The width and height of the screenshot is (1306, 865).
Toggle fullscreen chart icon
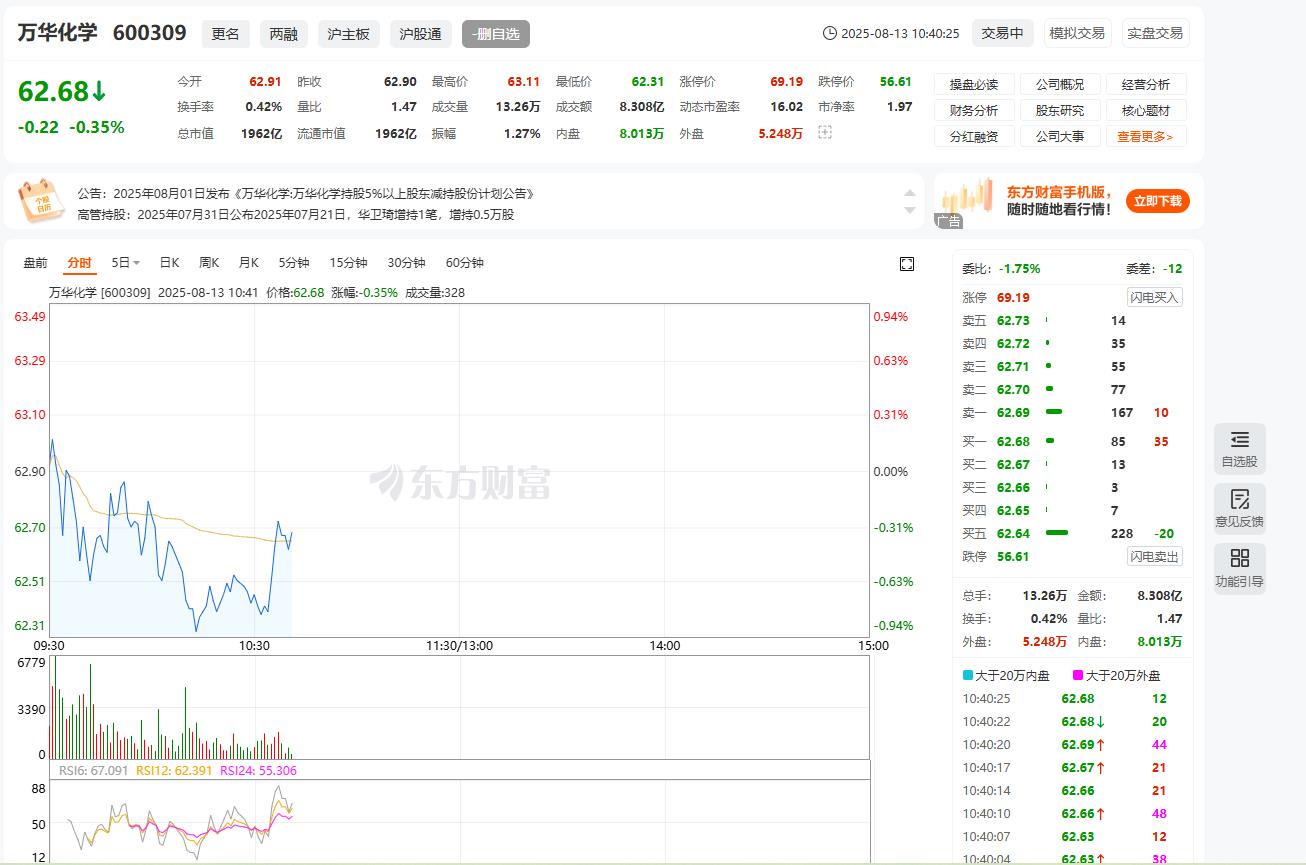click(907, 263)
